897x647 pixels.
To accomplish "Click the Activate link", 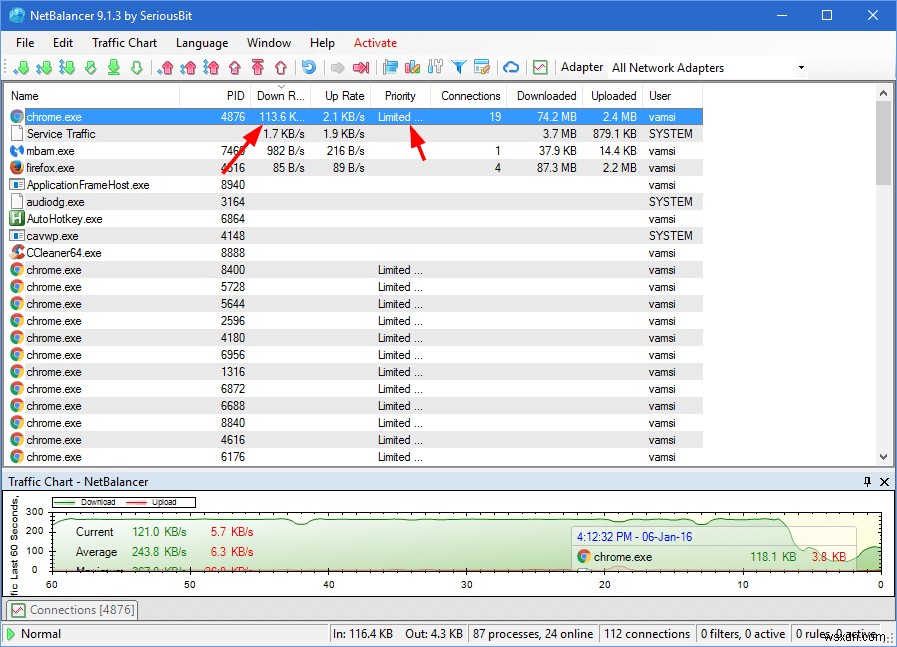I will click(375, 43).
